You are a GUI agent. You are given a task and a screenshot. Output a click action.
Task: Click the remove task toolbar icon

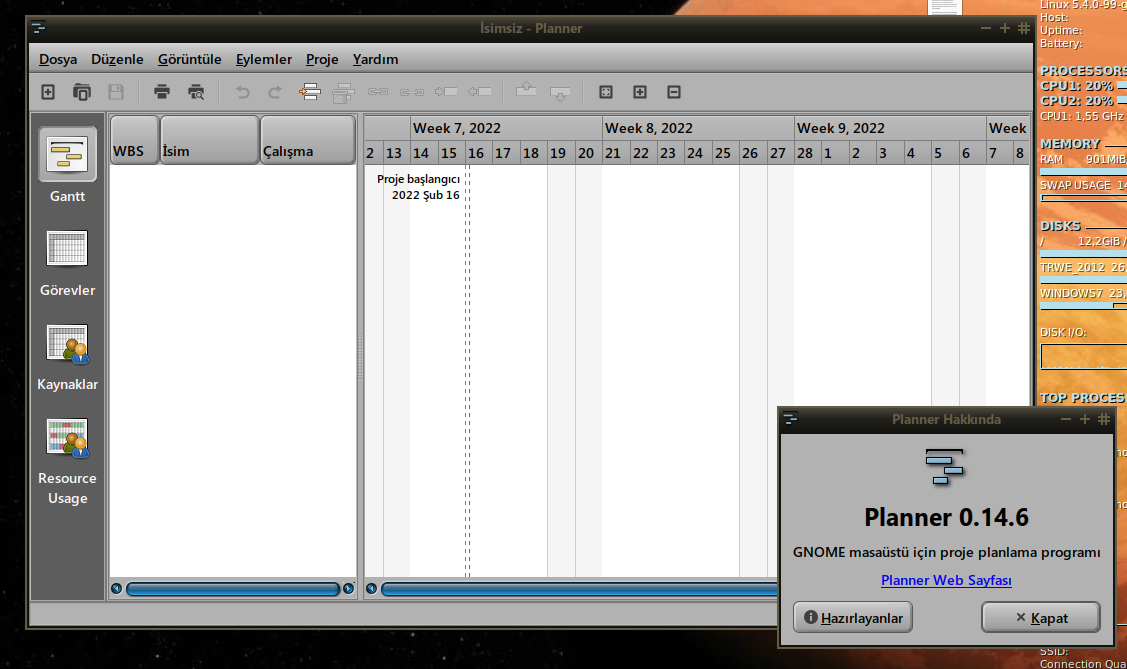[x=344, y=92]
